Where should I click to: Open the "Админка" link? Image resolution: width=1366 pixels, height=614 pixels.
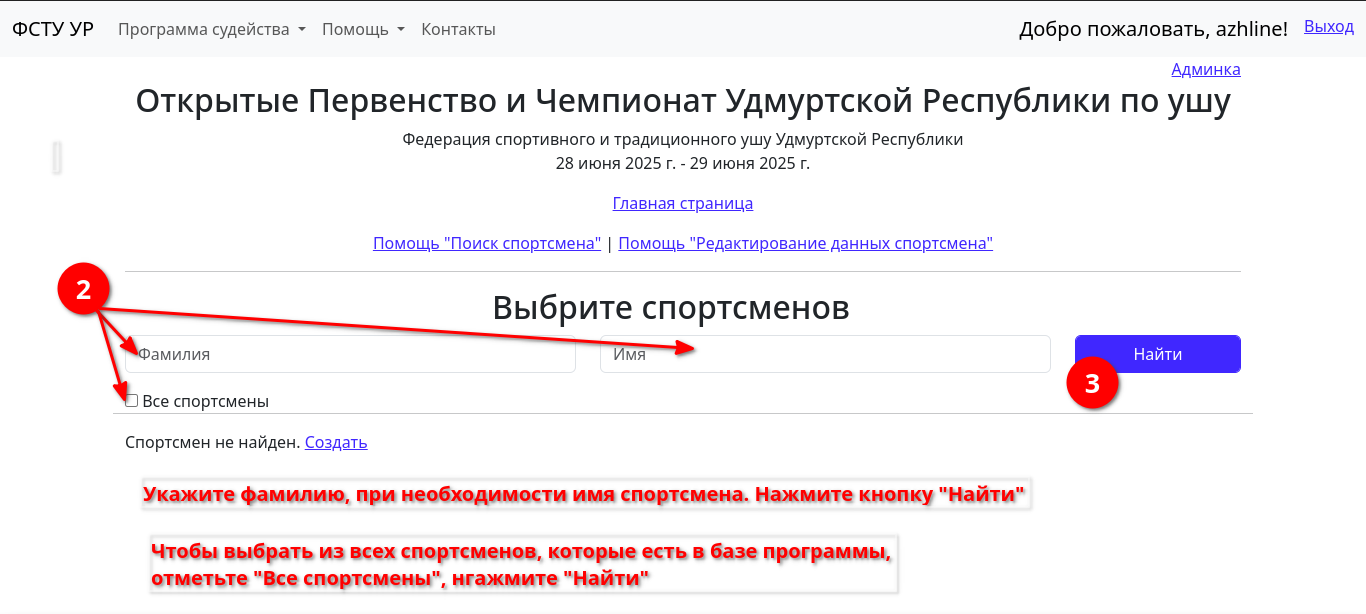pyautogui.click(x=1205, y=69)
